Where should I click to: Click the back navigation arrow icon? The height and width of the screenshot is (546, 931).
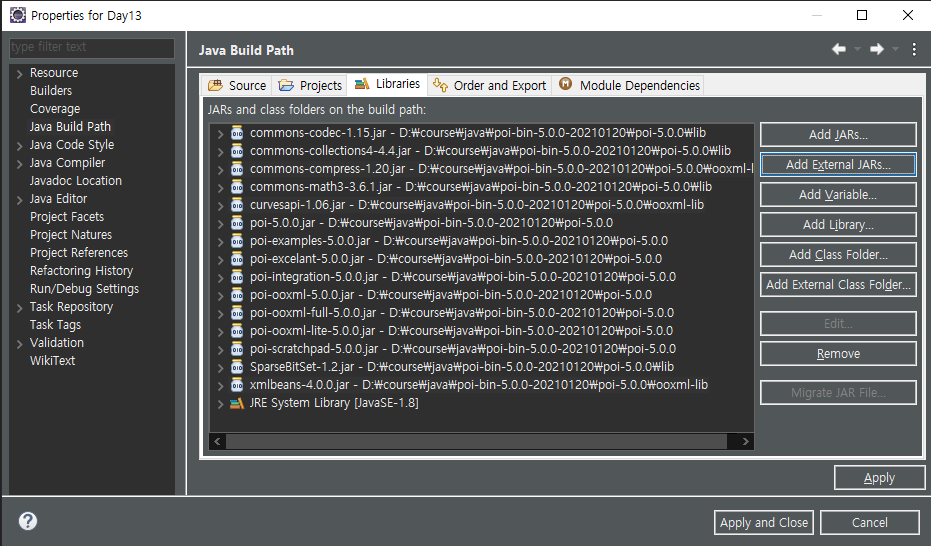[x=839, y=49]
